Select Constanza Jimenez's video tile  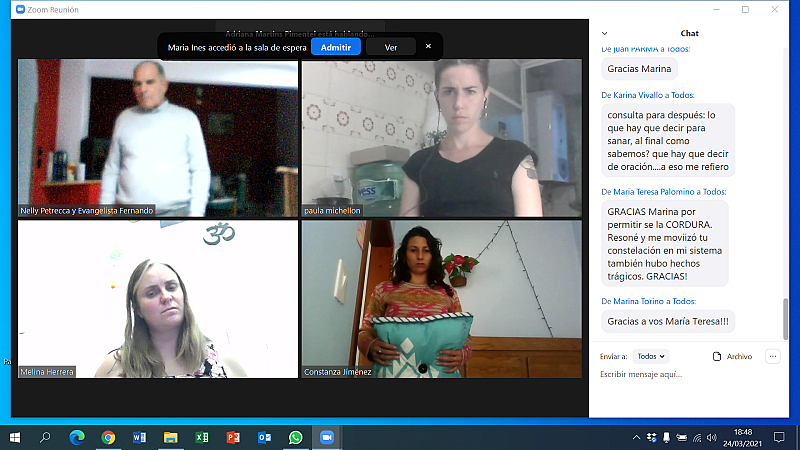click(x=441, y=299)
